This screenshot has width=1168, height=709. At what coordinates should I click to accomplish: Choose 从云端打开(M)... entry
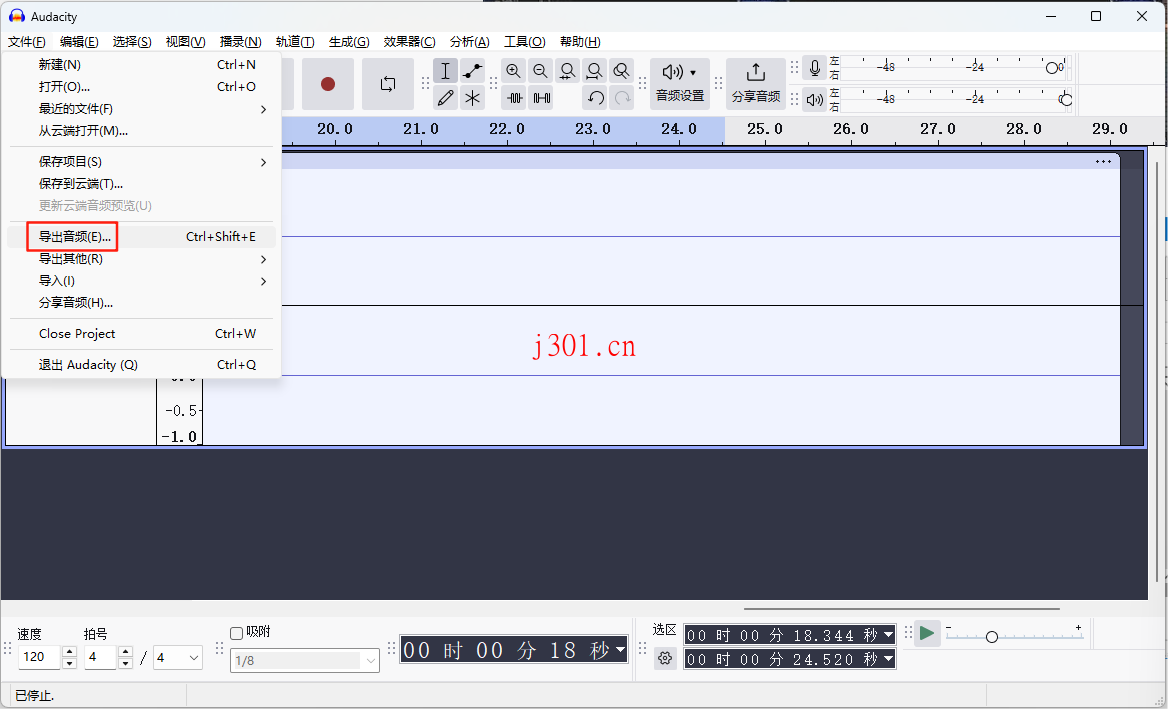(142, 131)
